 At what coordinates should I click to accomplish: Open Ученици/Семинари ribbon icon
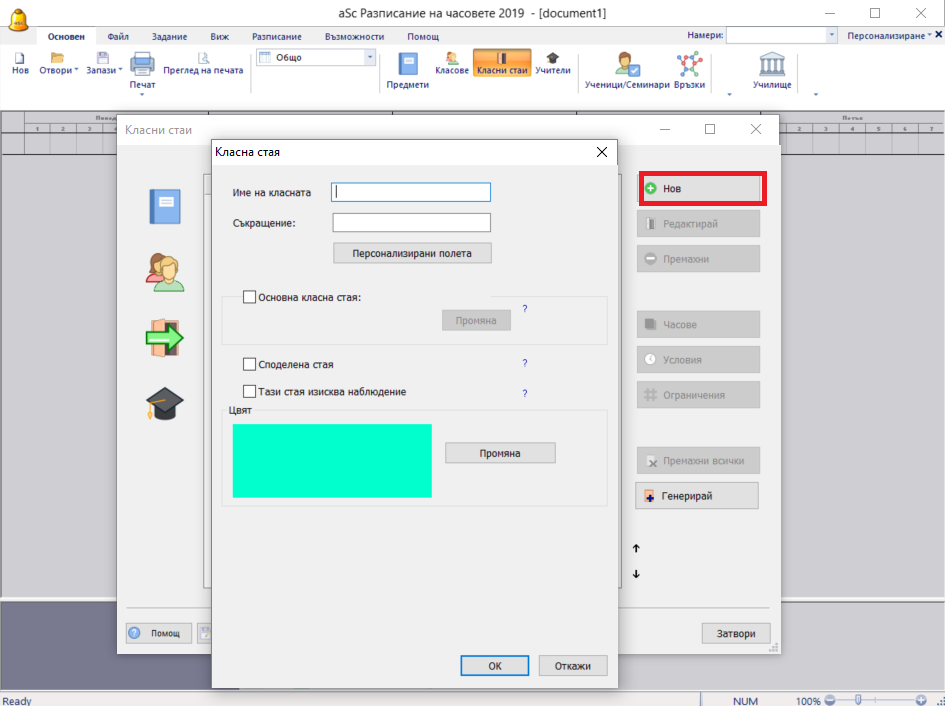click(627, 68)
